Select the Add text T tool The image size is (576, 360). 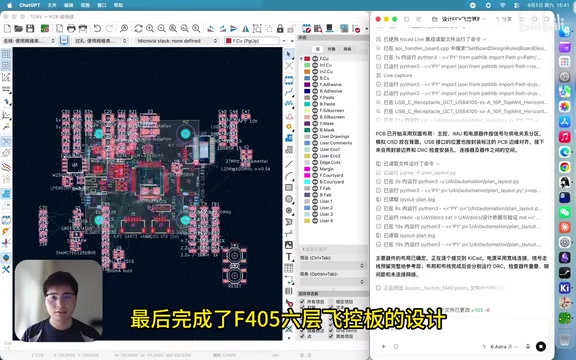(x=289, y=256)
